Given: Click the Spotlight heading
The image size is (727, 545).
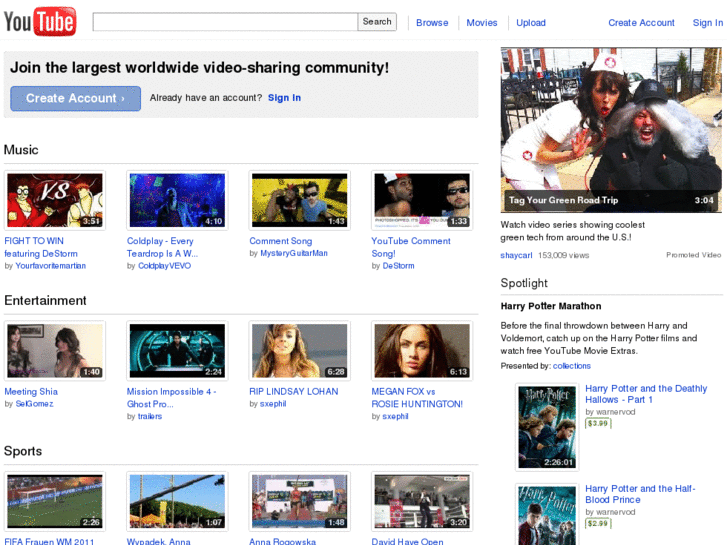Looking at the screenshot, I should click(x=524, y=283).
